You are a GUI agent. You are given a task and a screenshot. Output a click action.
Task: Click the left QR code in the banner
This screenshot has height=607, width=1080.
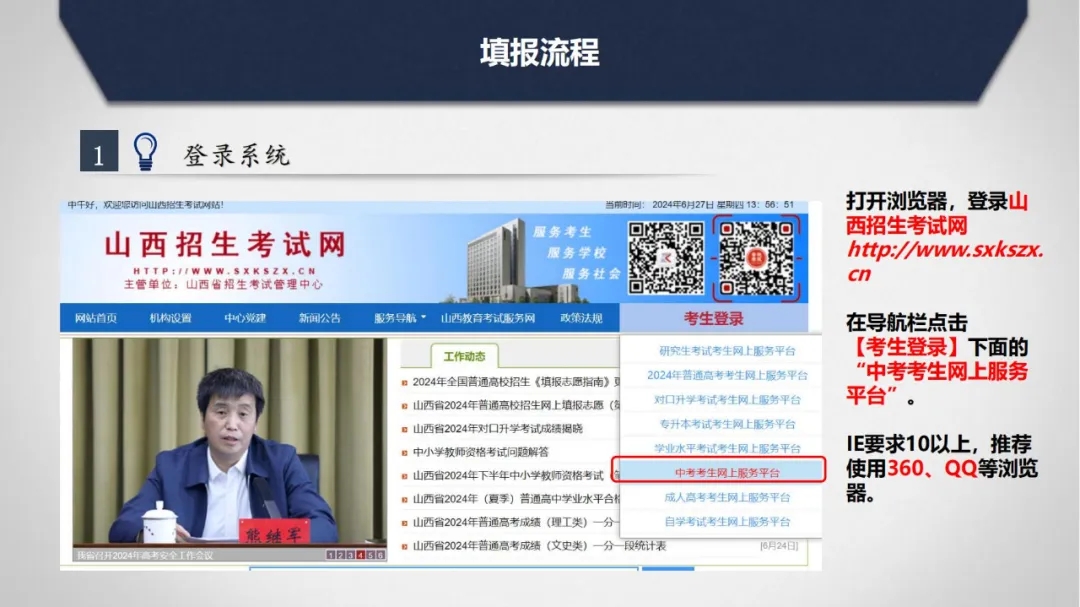coord(666,258)
